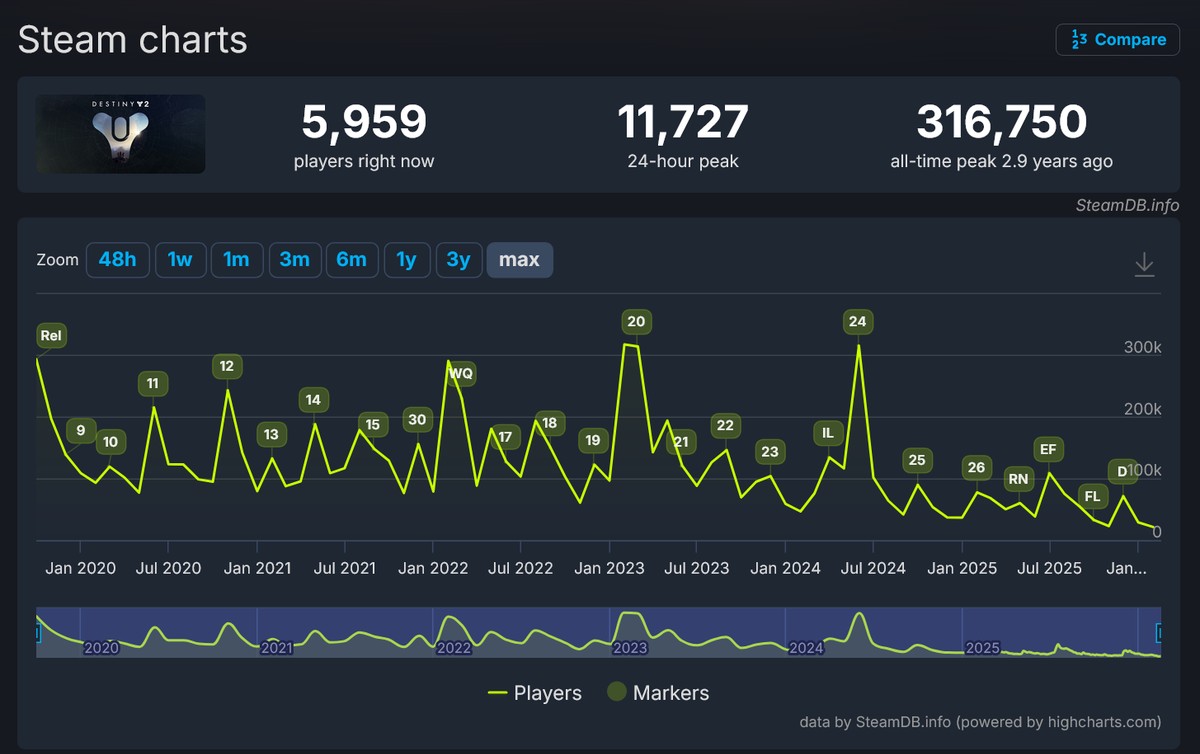Image resolution: width=1200 pixels, height=754 pixels.
Task: Click the Rel release marker
Action: [51, 336]
